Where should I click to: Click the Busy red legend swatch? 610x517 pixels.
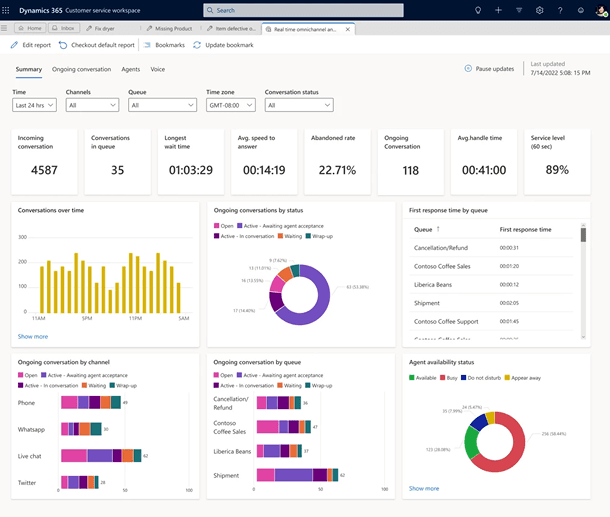(442, 378)
